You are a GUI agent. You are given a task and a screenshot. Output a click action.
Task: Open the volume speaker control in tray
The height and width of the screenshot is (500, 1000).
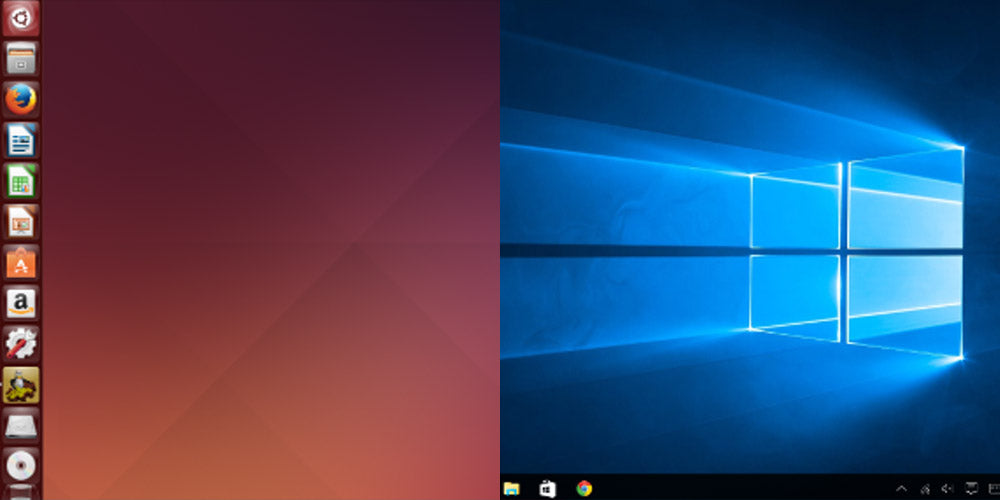pyautogui.click(x=947, y=489)
